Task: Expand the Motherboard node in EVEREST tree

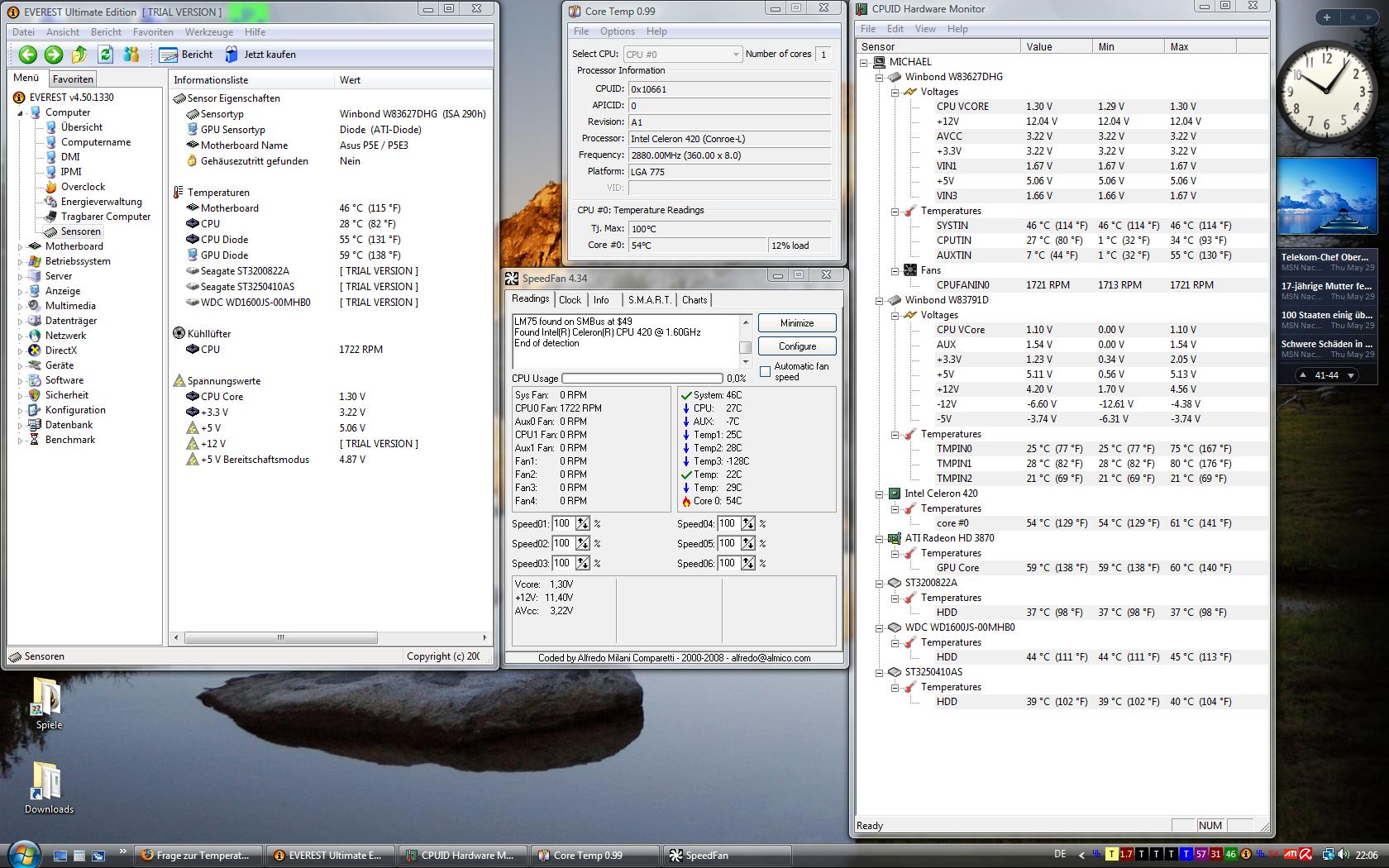Action: (21, 246)
